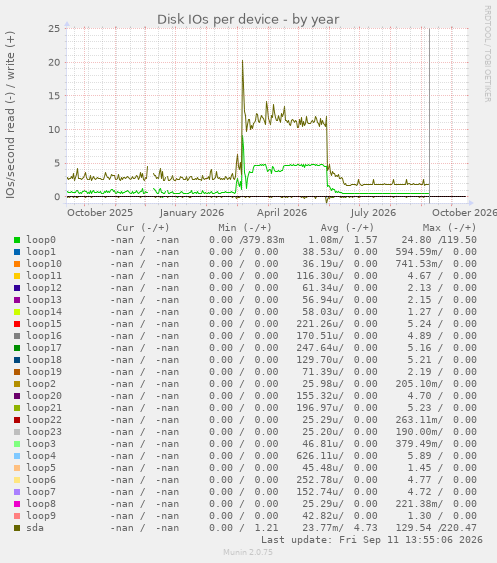Click the loop22 max value '263.11m'

coord(417,420)
